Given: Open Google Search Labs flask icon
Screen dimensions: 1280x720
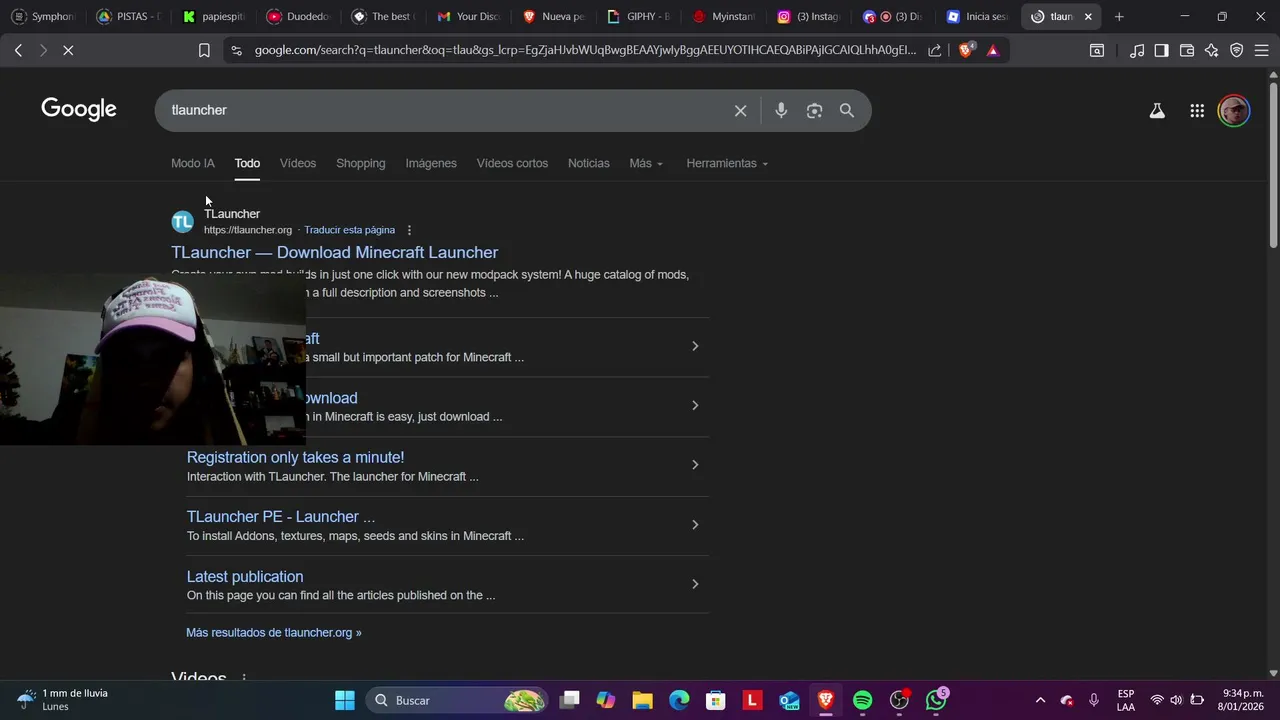Looking at the screenshot, I should [1157, 111].
